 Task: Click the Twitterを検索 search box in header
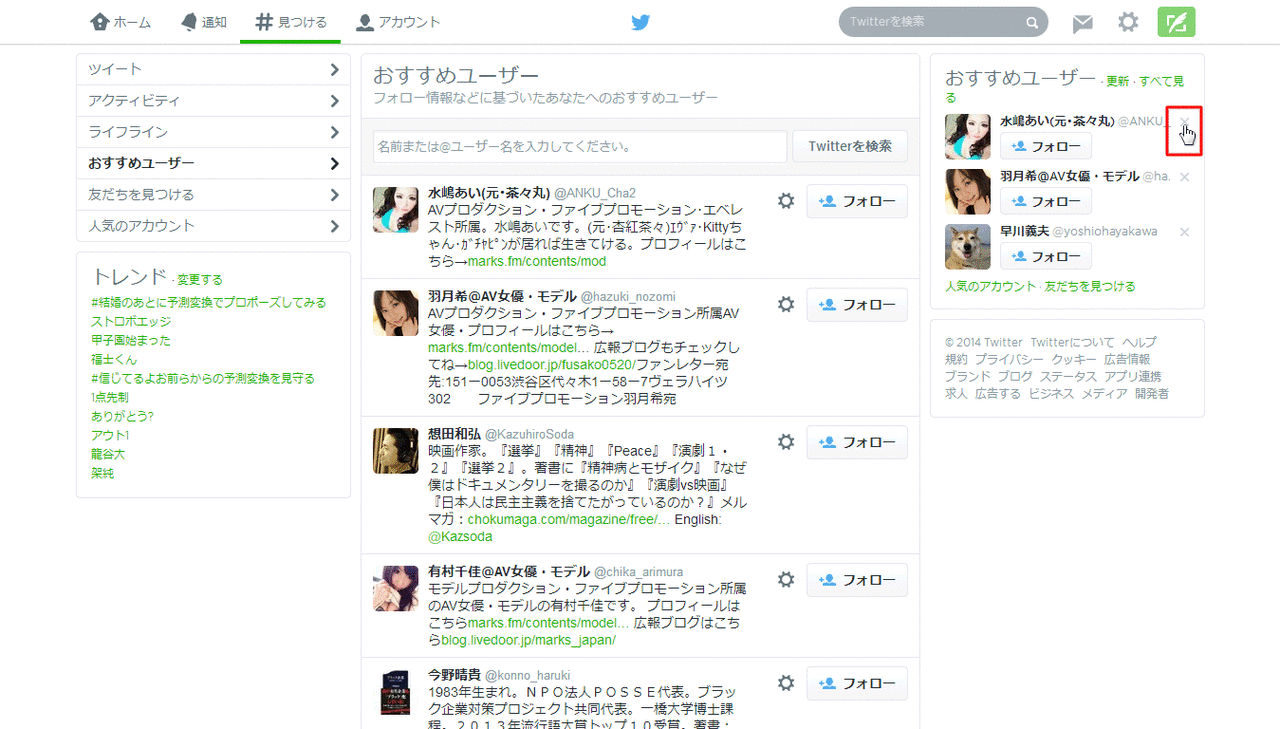943,22
